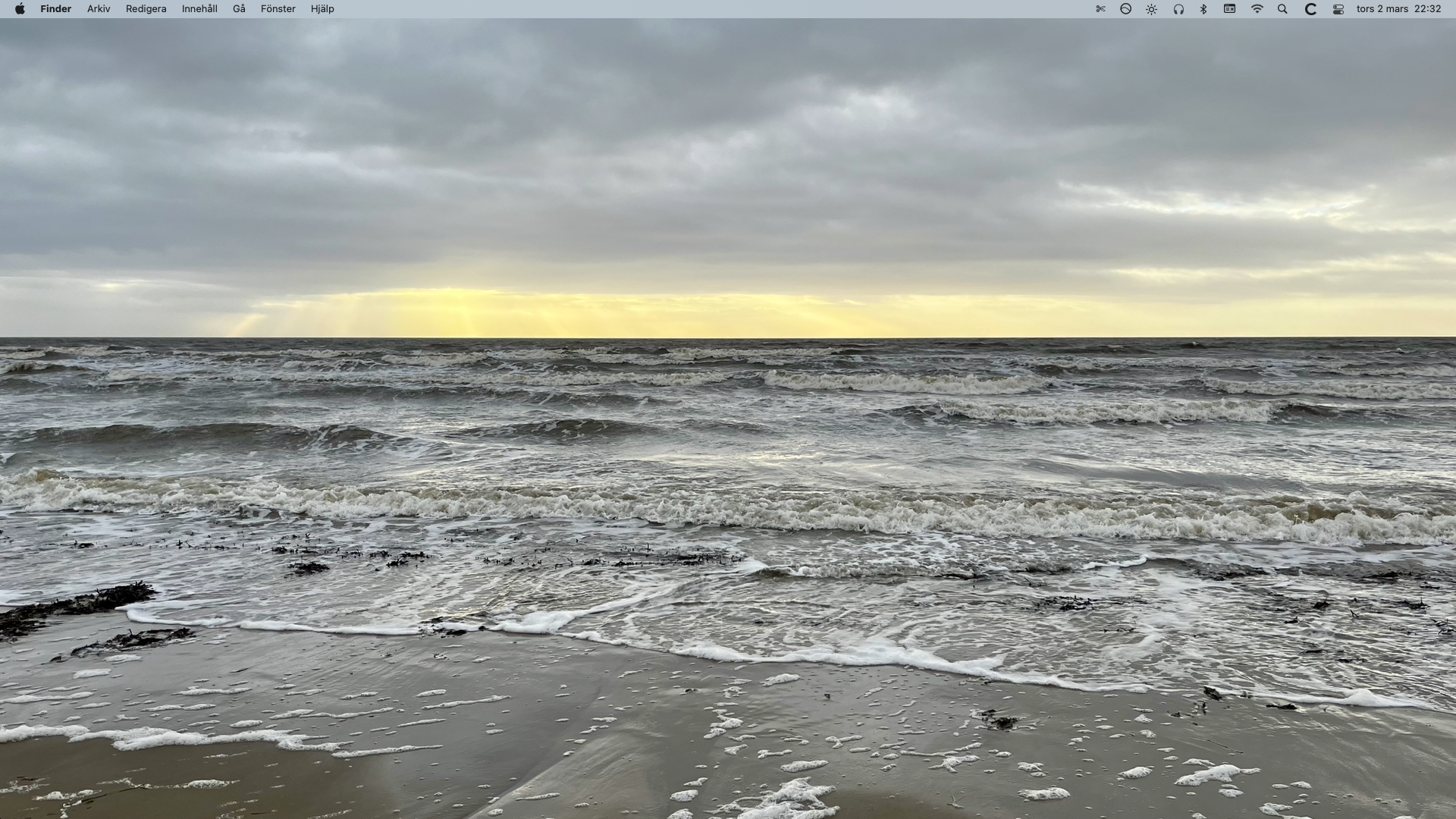Open the Bluetooth status menu
The height and width of the screenshot is (819, 1456).
(x=1203, y=9)
